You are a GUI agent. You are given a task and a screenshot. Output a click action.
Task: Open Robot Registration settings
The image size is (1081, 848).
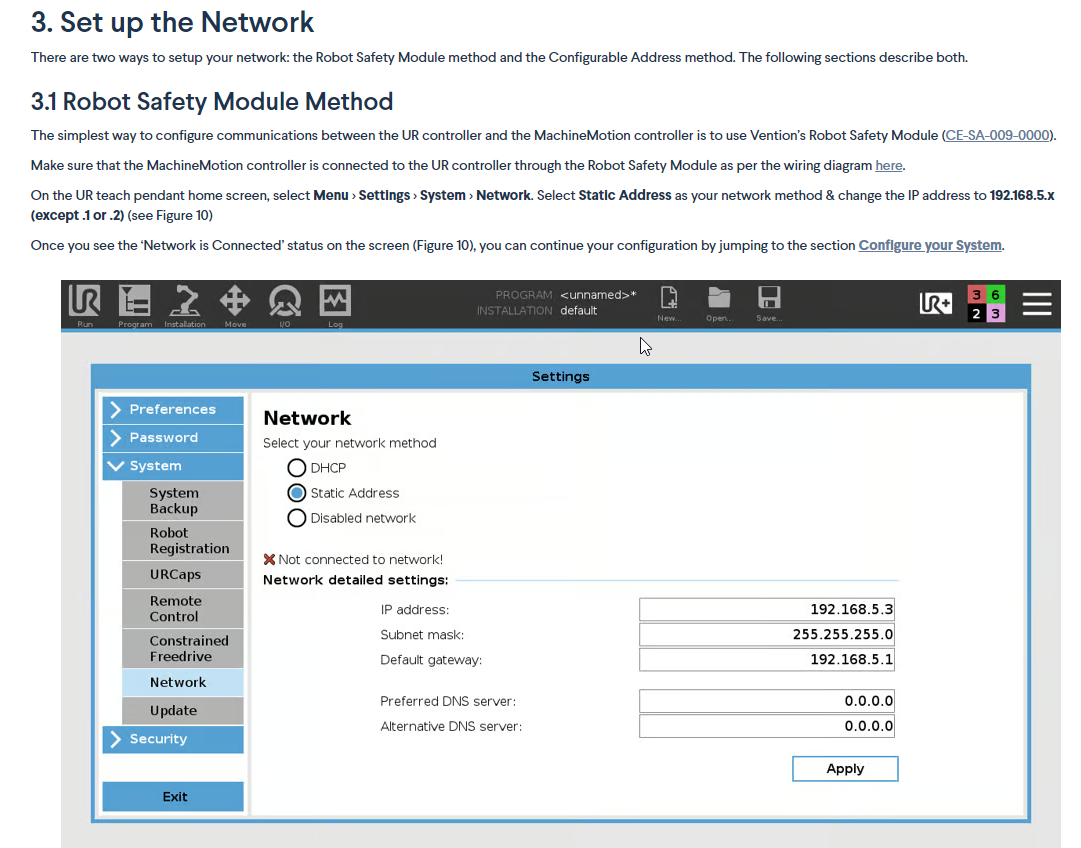(183, 541)
